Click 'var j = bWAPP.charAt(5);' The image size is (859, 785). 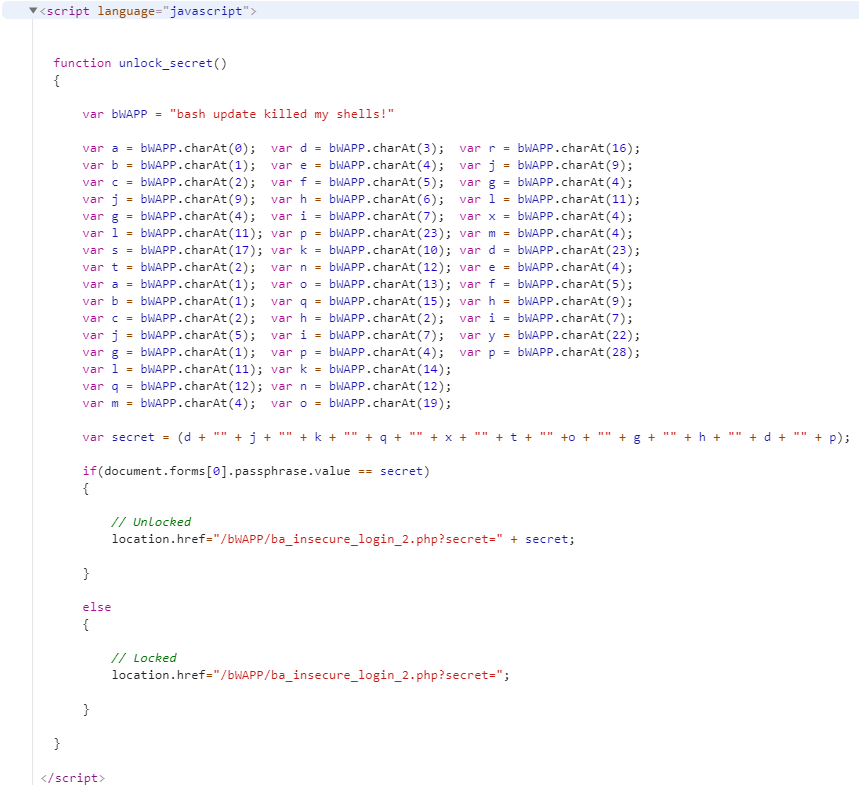[169, 335]
